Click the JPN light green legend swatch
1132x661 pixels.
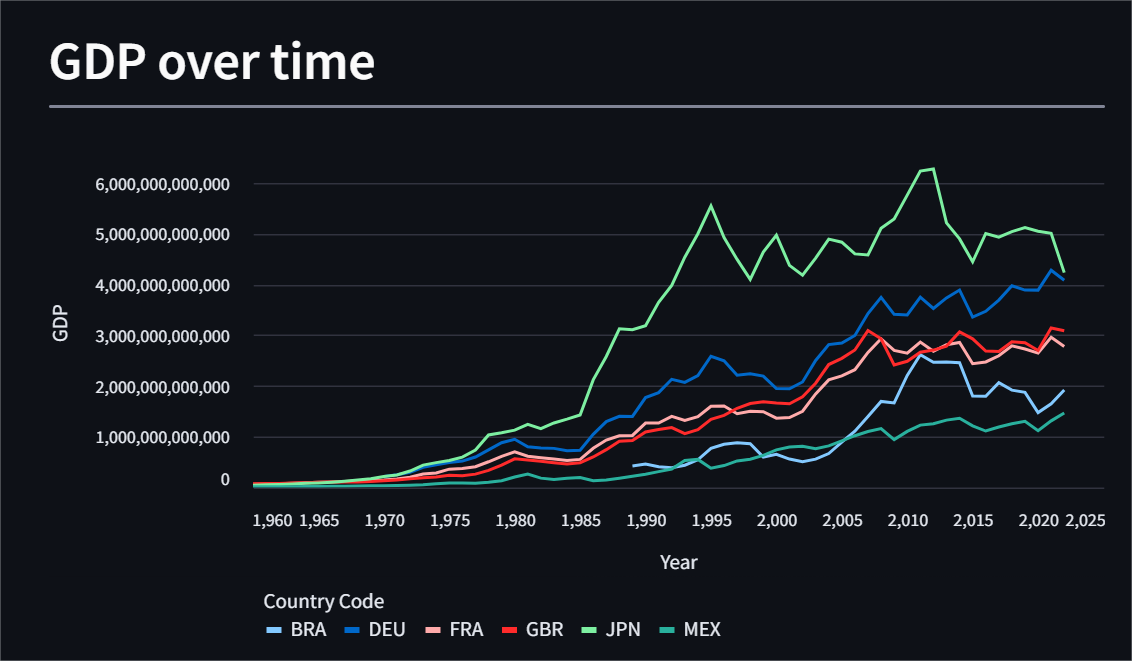[589, 630]
